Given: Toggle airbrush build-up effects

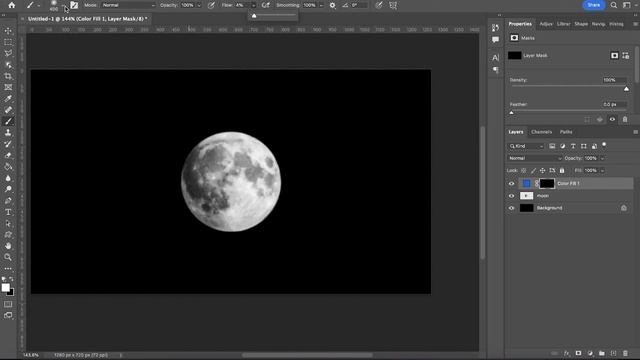Looking at the screenshot, I should pyautogui.click(x=266, y=5).
